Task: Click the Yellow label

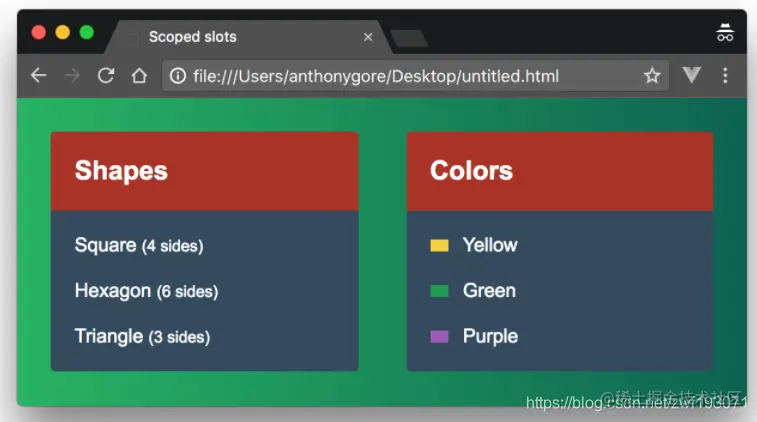Action: click(490, 245)
